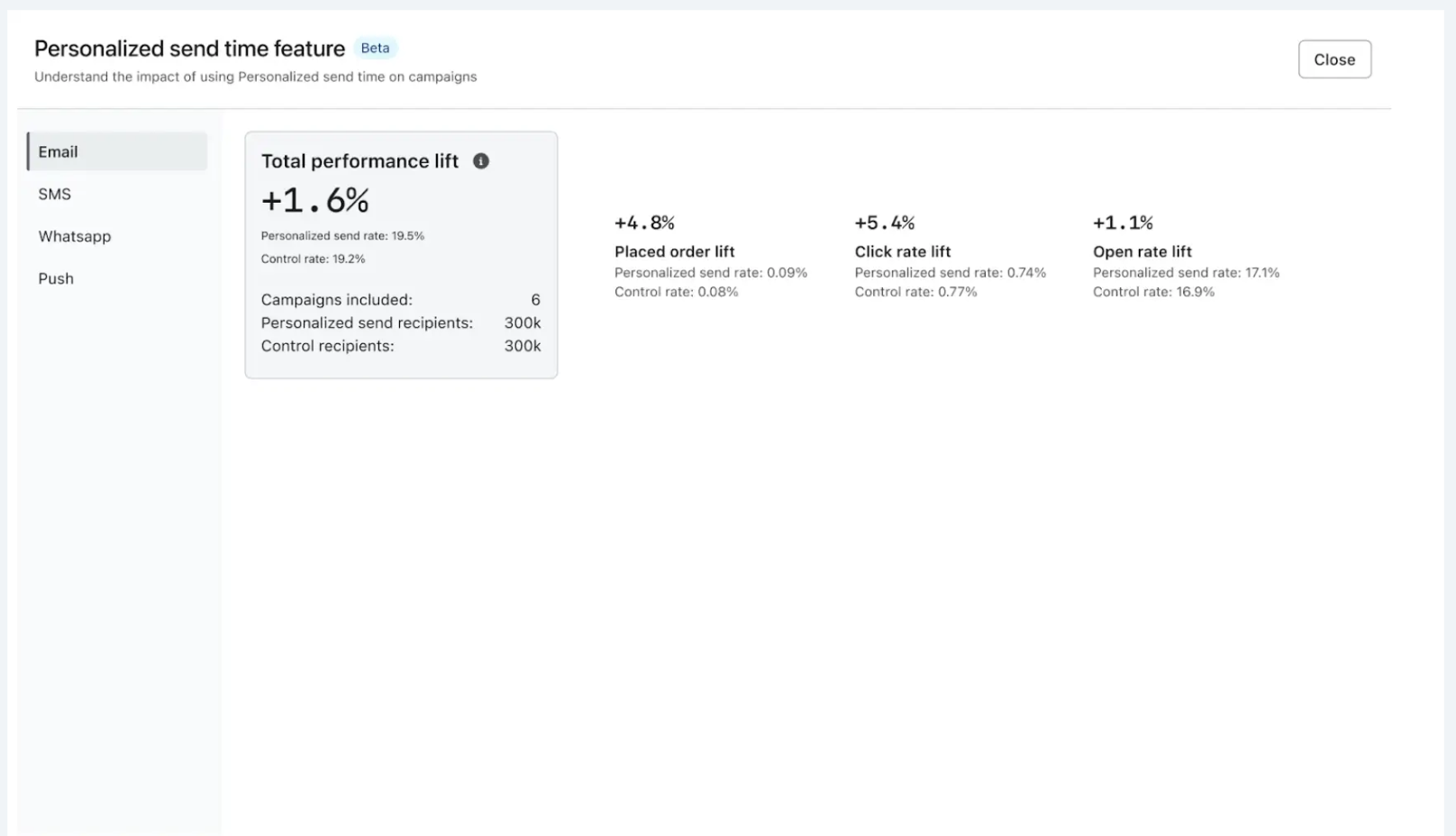Screen dimensions: 1456x836
Task: Select the Email channel tab
Action: [x=117, y=151]
